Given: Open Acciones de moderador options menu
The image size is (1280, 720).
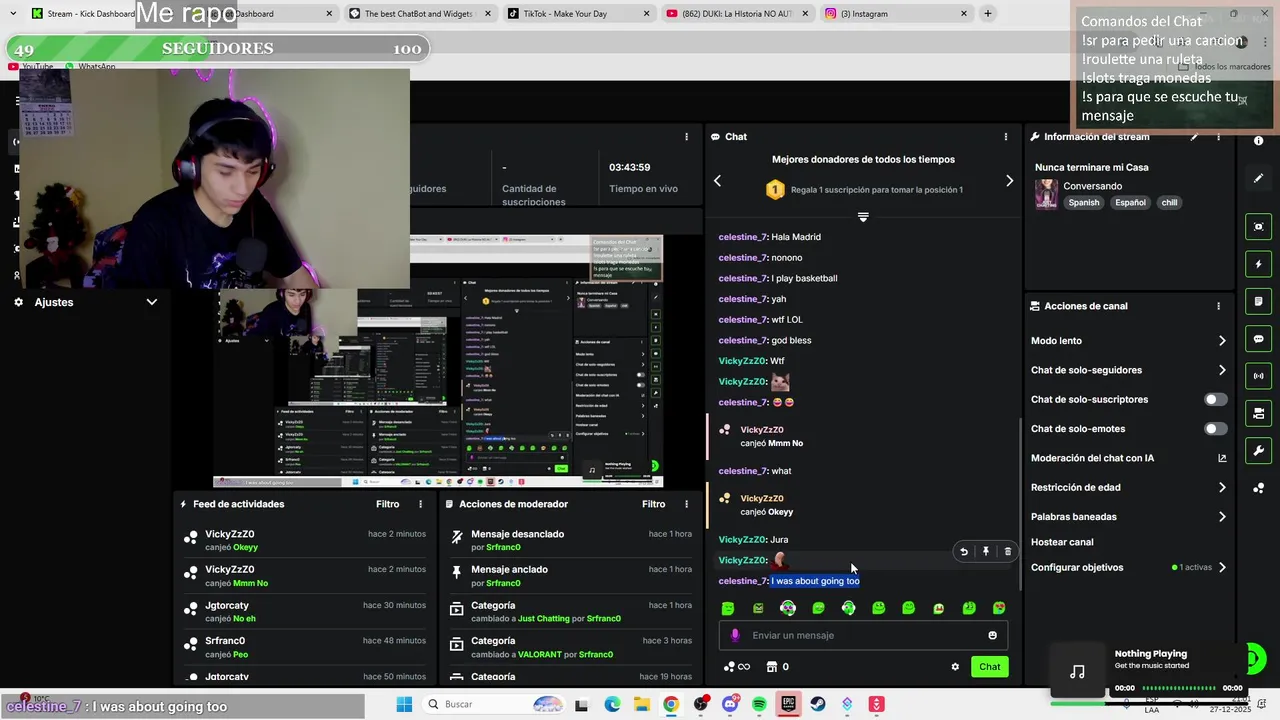Looking at the screenshot, I should pos(686,504).
